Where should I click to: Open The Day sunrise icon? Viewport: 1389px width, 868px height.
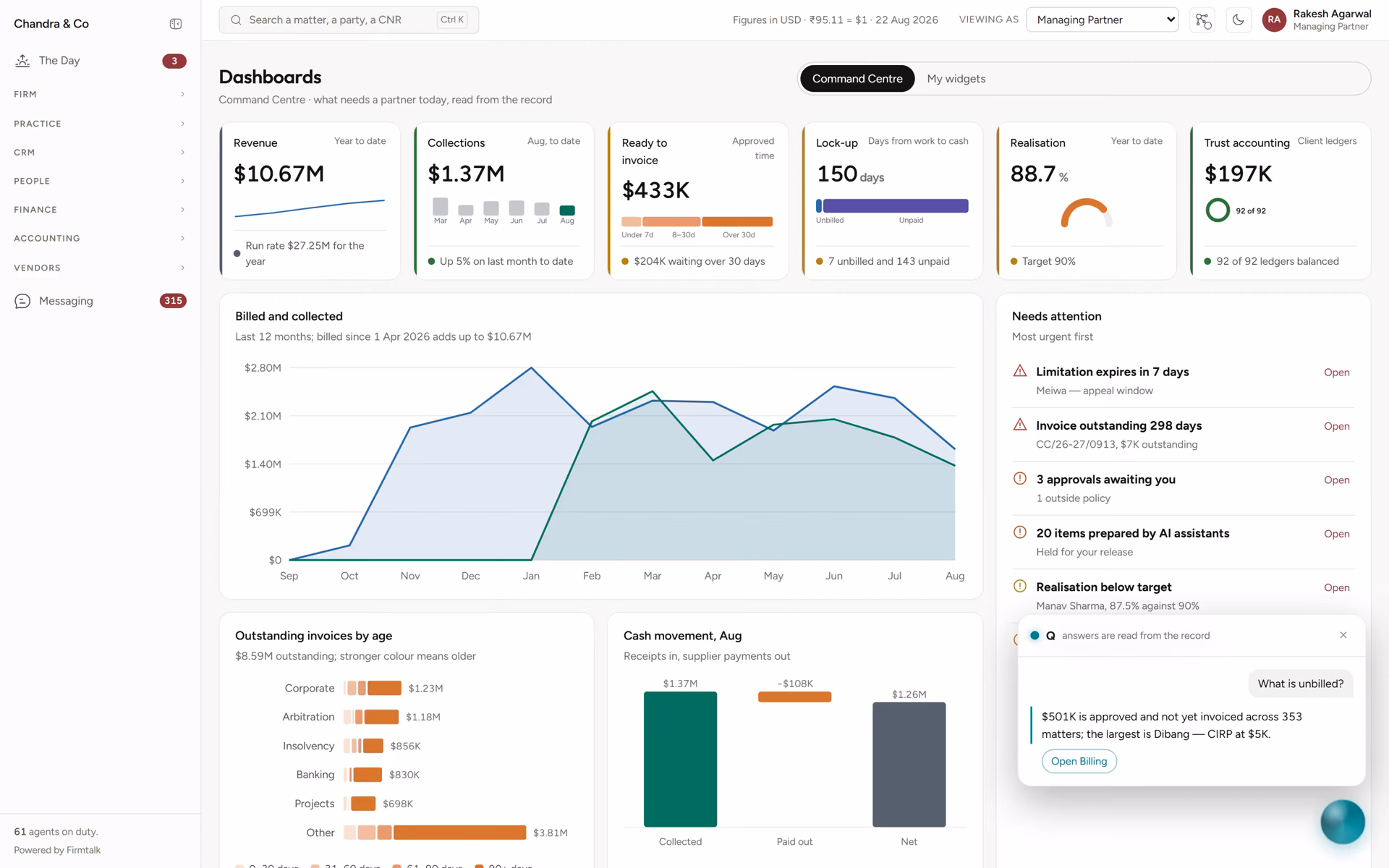22,61
